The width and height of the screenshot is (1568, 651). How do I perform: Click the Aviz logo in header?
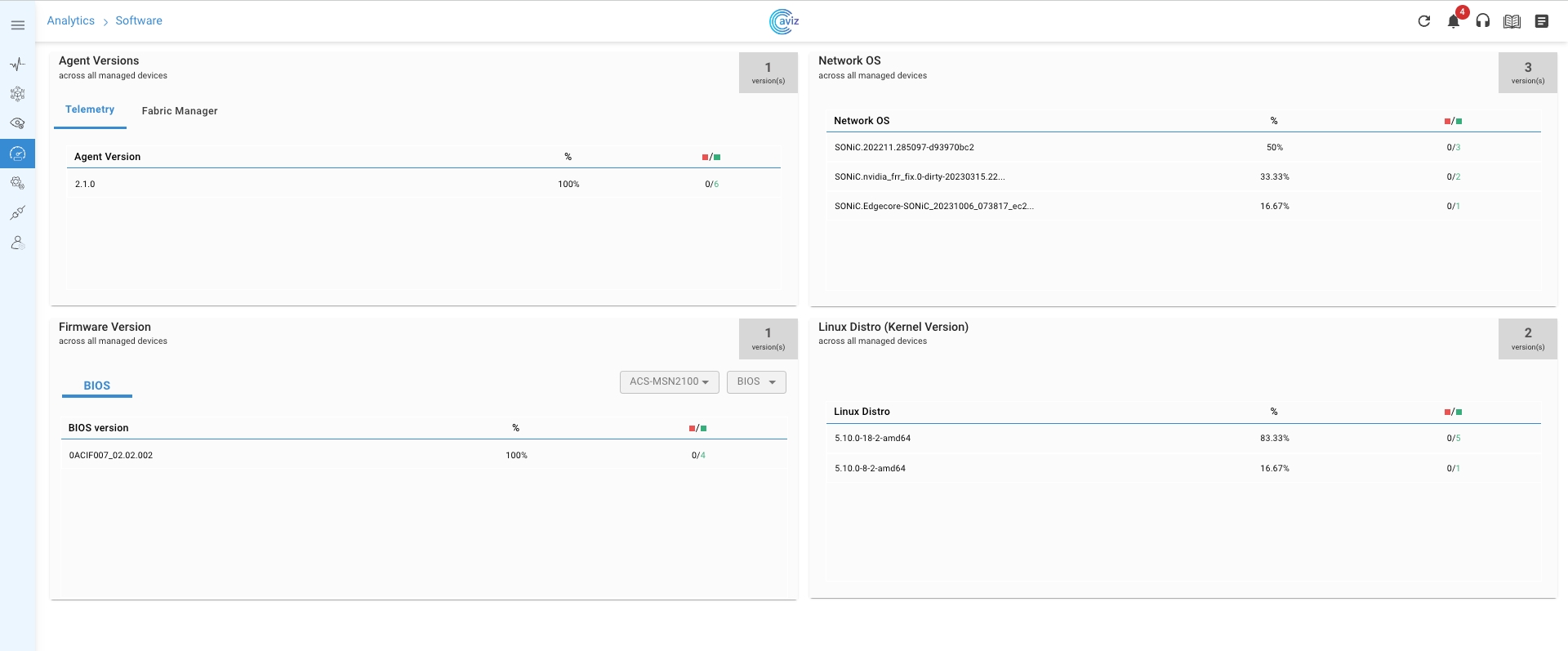tap(784, 21)
